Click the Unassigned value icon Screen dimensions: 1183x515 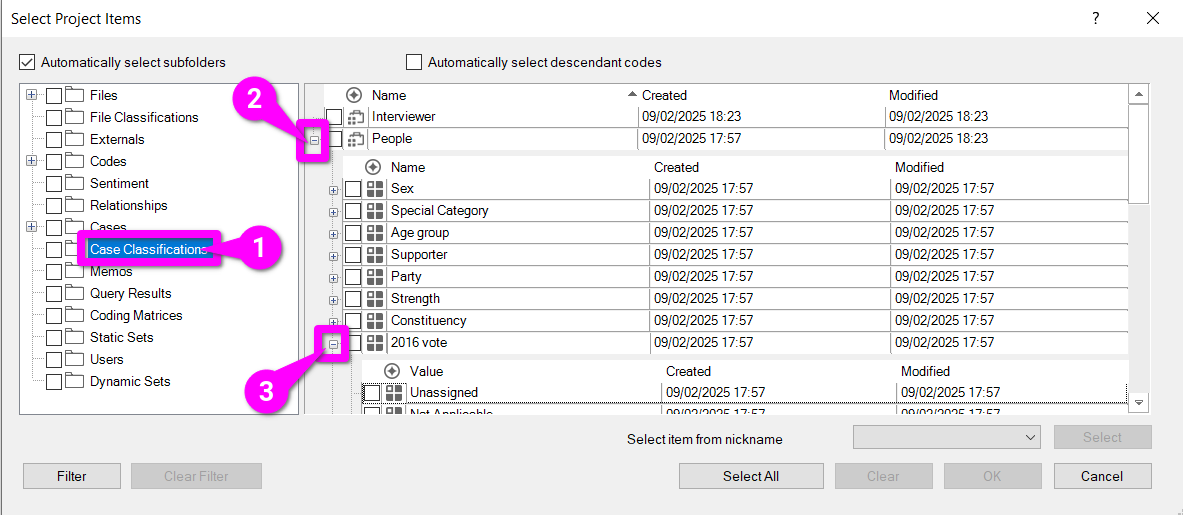click(394, 393)
